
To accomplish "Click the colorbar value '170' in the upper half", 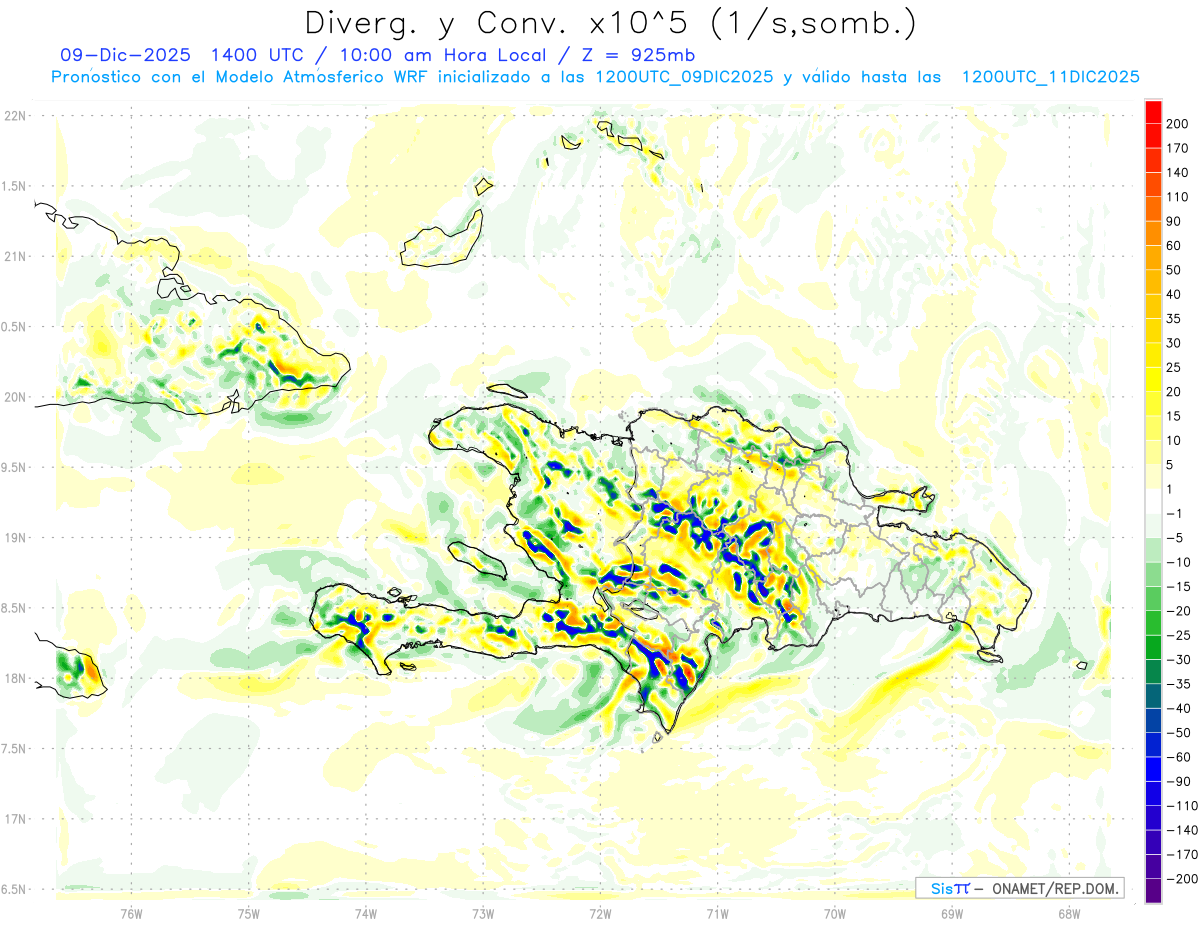I will (1178, 148).
